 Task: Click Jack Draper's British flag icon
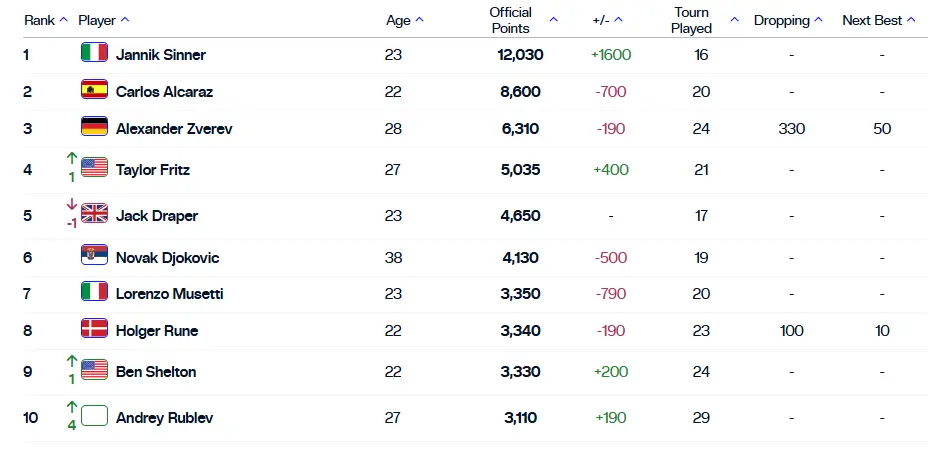[x=94, y=213]
